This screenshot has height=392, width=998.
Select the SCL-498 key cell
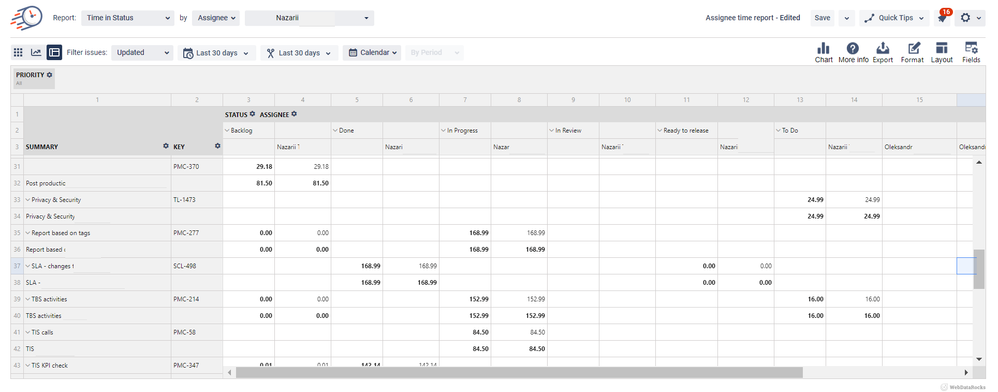(x=197, y=266)
